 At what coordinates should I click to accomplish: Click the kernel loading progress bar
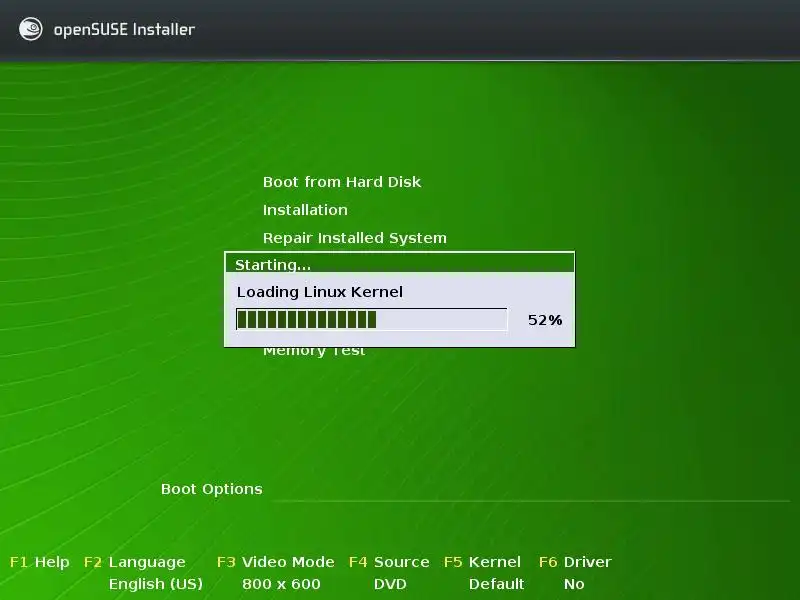(x=372, y=319)
